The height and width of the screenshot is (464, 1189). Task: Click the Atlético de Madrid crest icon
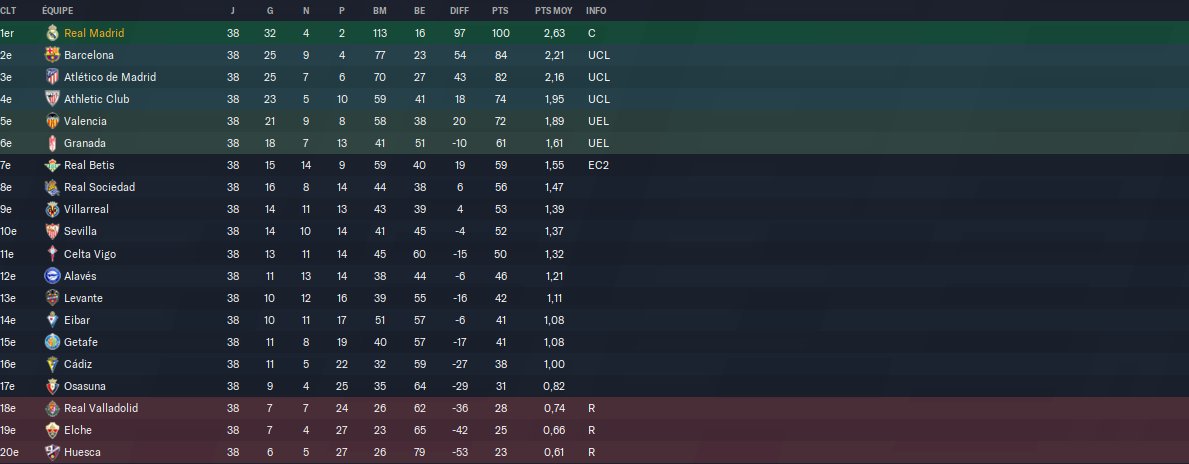(52, 77)
